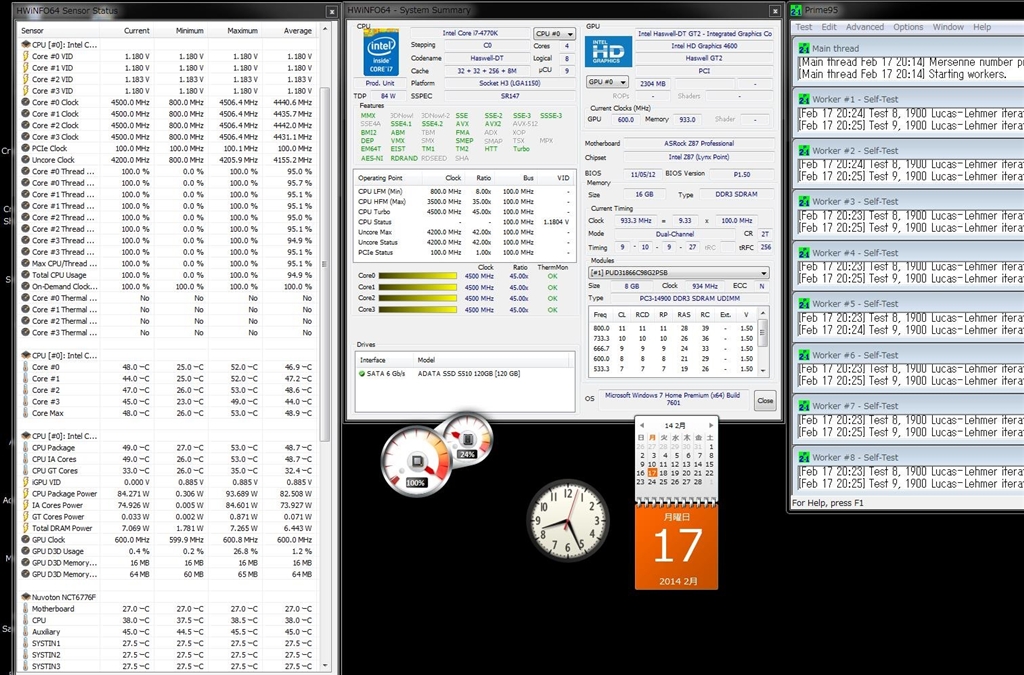Click the Worker #4 - Self-Test title
The width and height of the screenshot is (1024, 675).
point(855,253)
